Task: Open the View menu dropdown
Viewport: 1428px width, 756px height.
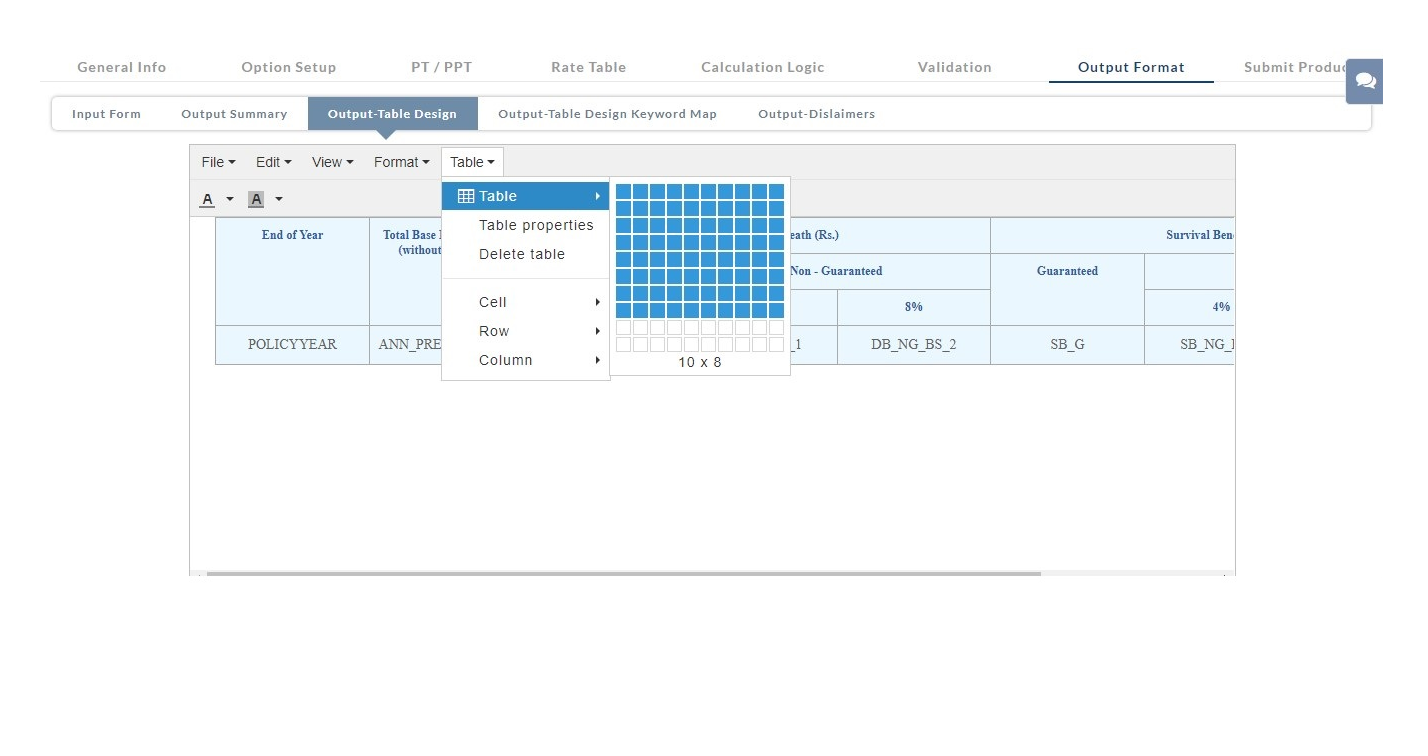Action: click(332, 162)
